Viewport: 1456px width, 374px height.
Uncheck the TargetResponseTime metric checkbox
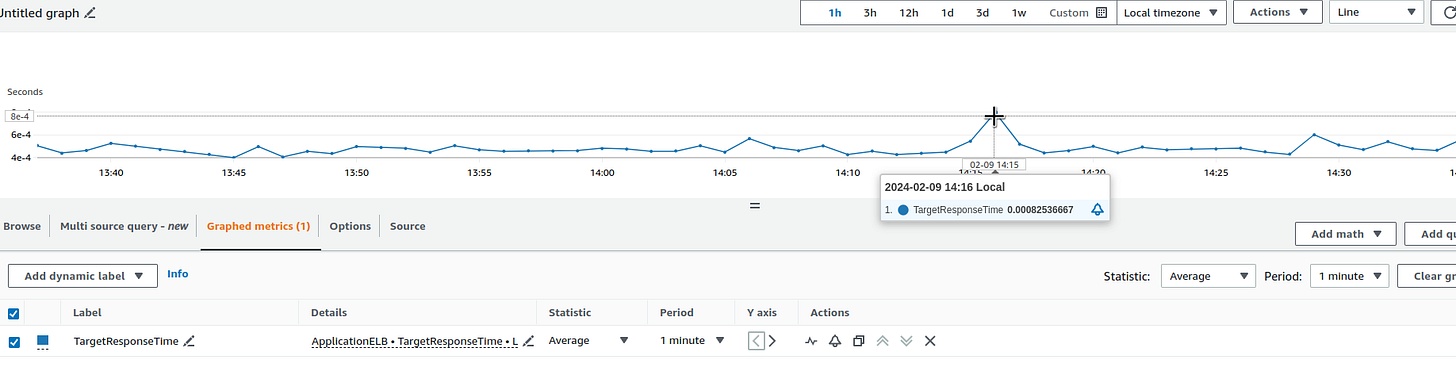pos(14,341)
